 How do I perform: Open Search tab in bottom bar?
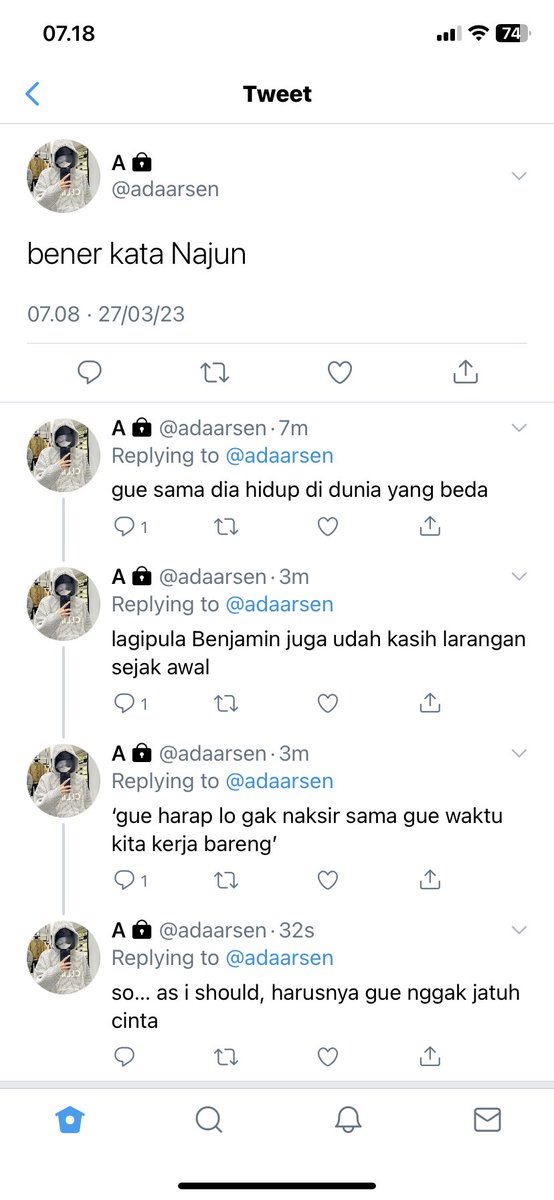pyautogui.click(x=209, y=1120)
